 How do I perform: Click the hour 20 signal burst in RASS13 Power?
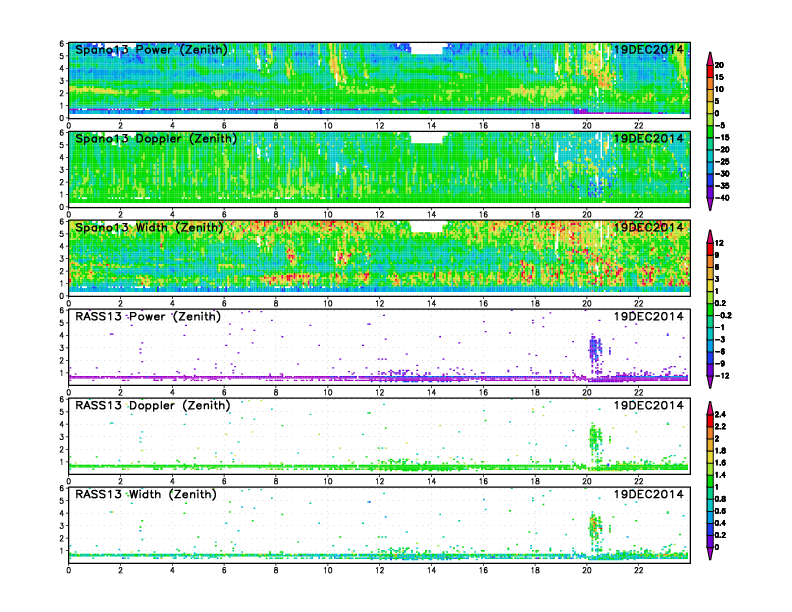595,350
